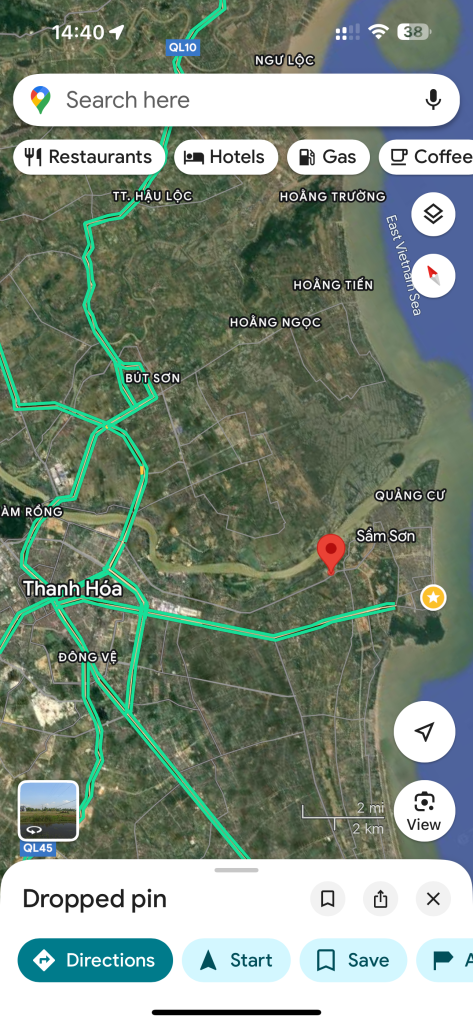Filter by Restaurants chip

(x=89, y=157)
